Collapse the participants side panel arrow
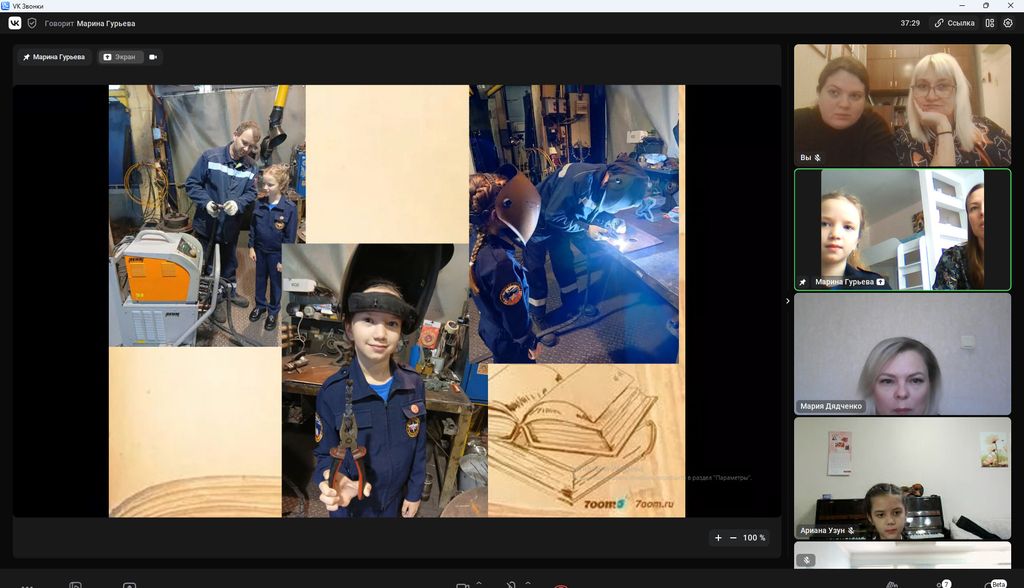 pos(787,301)
